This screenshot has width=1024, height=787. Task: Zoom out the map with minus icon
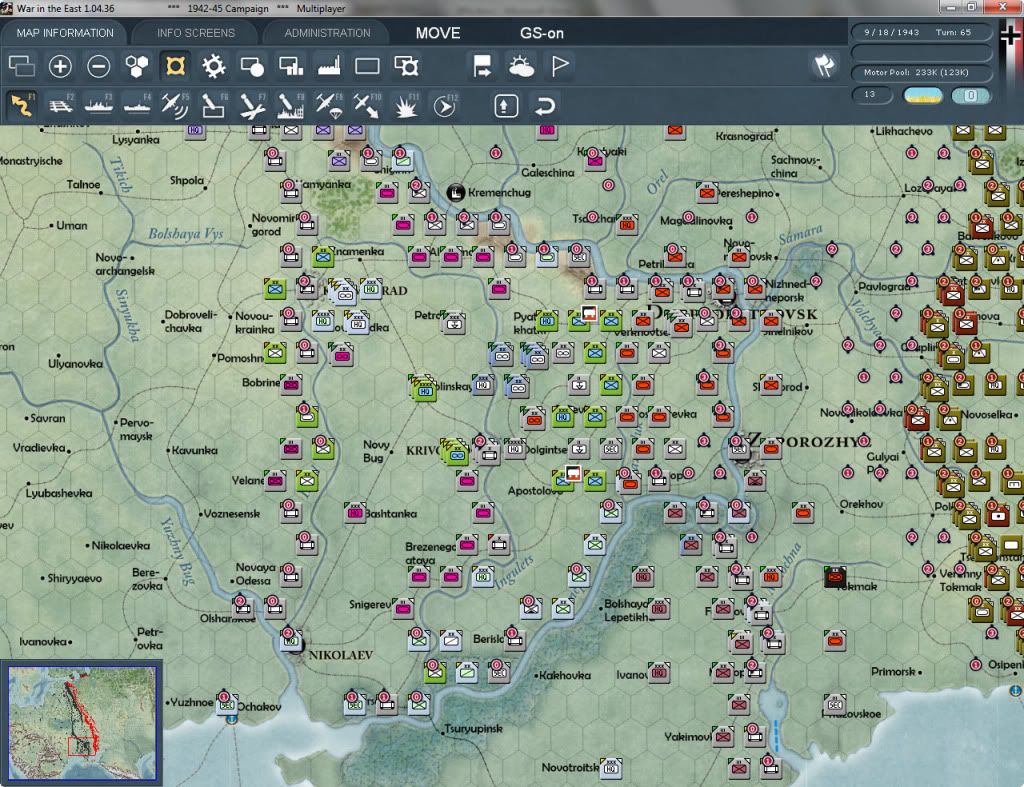click(99, 66)
